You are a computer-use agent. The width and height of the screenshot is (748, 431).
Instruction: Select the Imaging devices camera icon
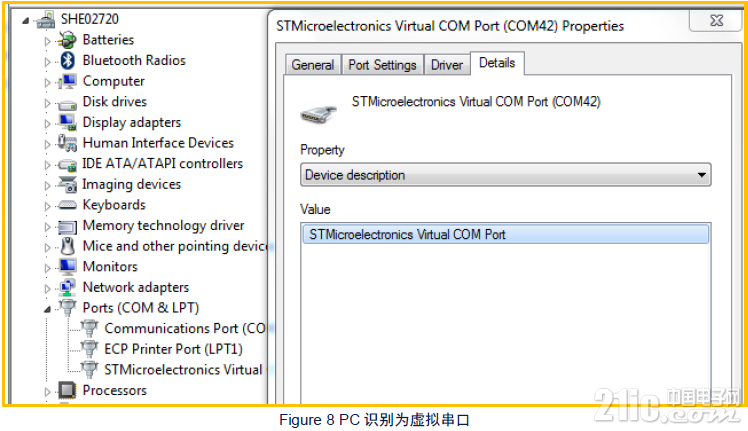tap(67, 184)
